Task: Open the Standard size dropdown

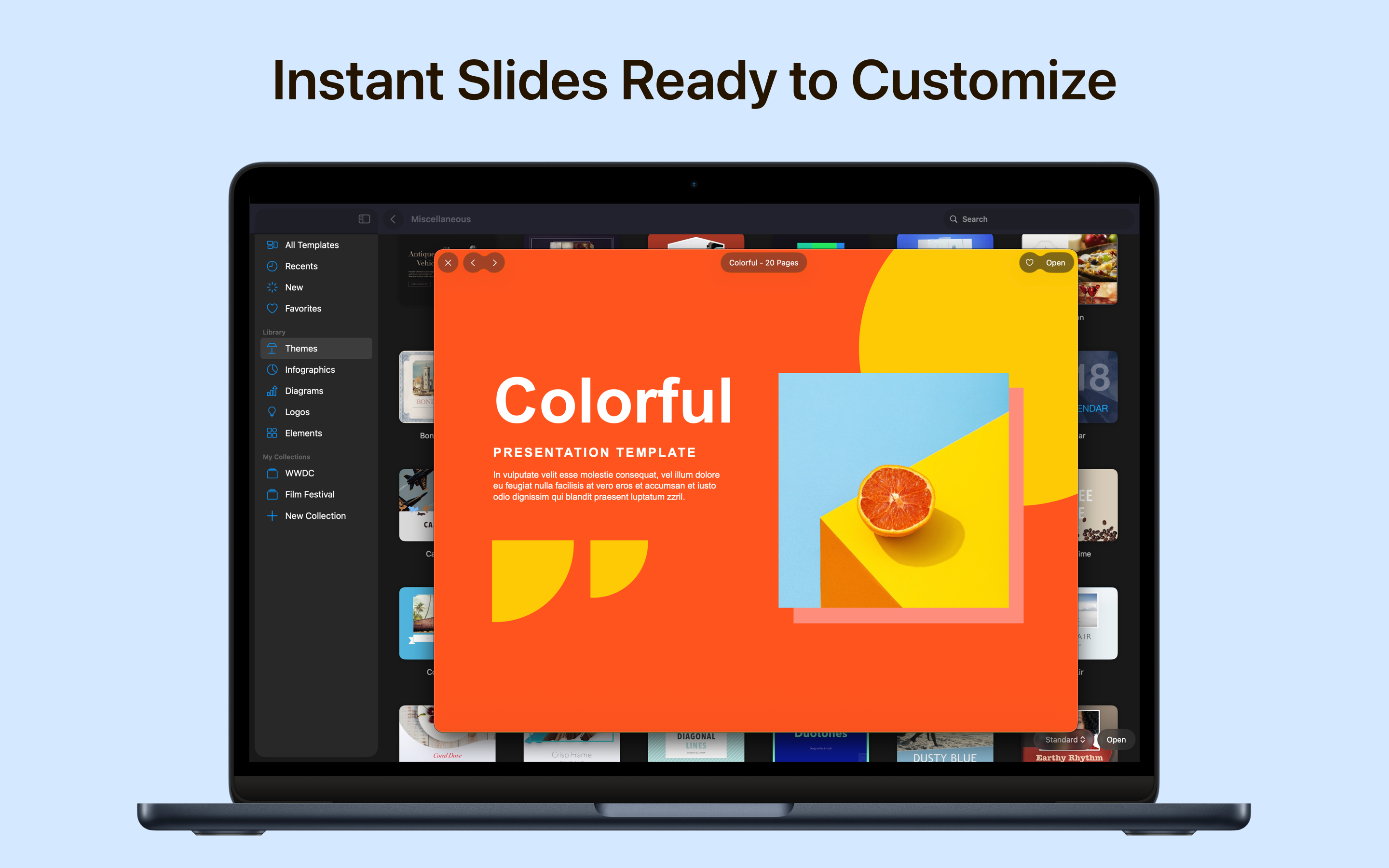Action: (1065, 739)
